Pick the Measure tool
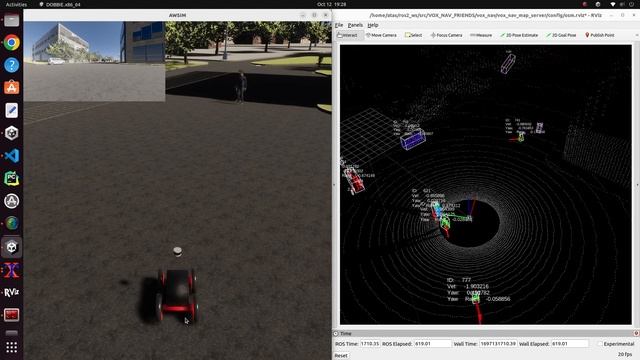This screenshot has height=360, width=640. coord(481,35)
